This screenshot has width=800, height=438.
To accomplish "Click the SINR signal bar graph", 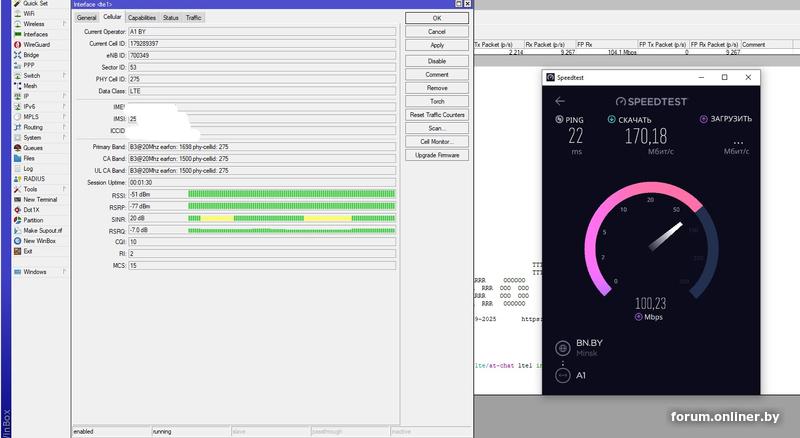I will click(x=291, y=217).
